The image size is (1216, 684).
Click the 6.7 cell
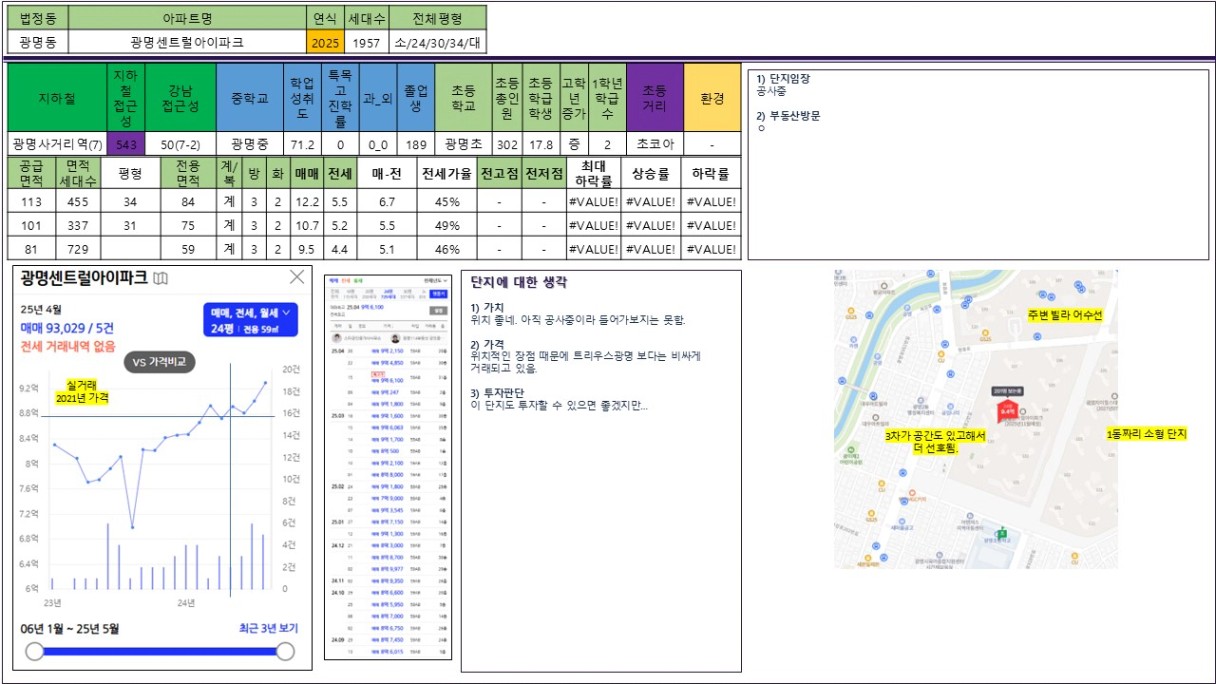tap(387, 201)
